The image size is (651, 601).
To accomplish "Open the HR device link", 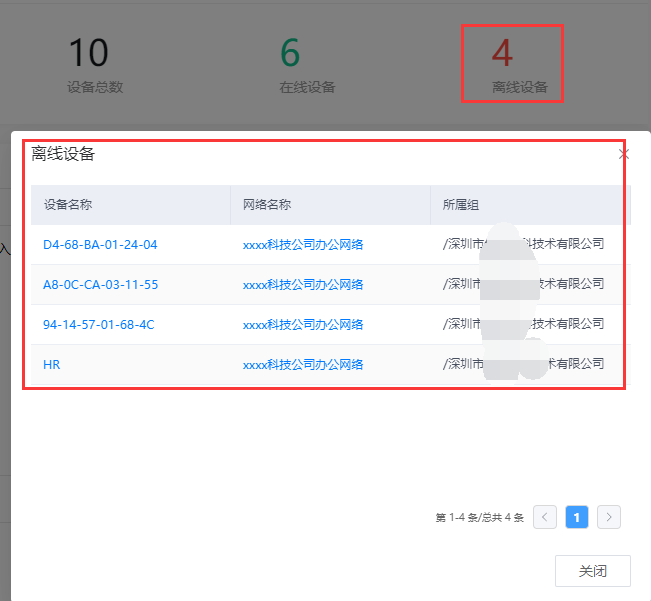I will pos(52,364).
